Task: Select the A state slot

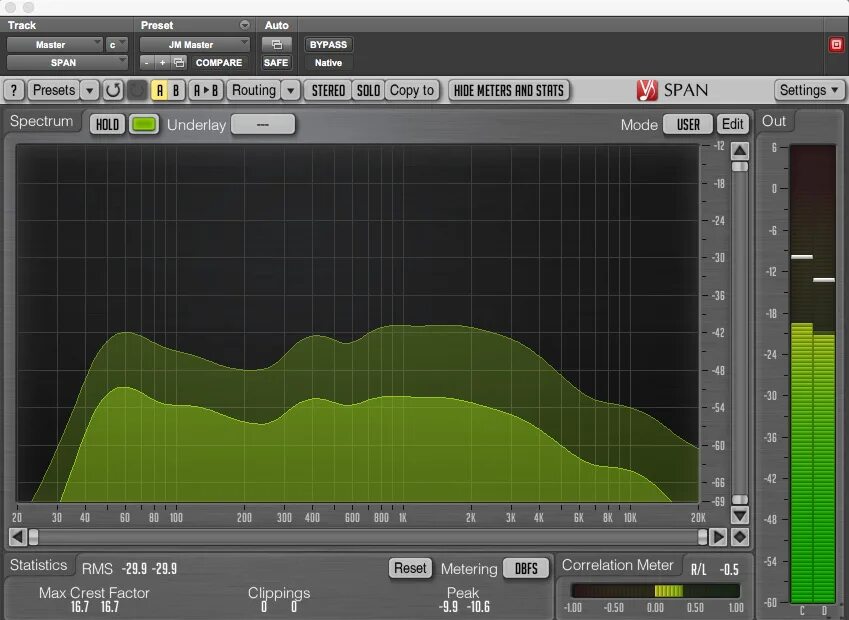Action: tap(159, 90)
